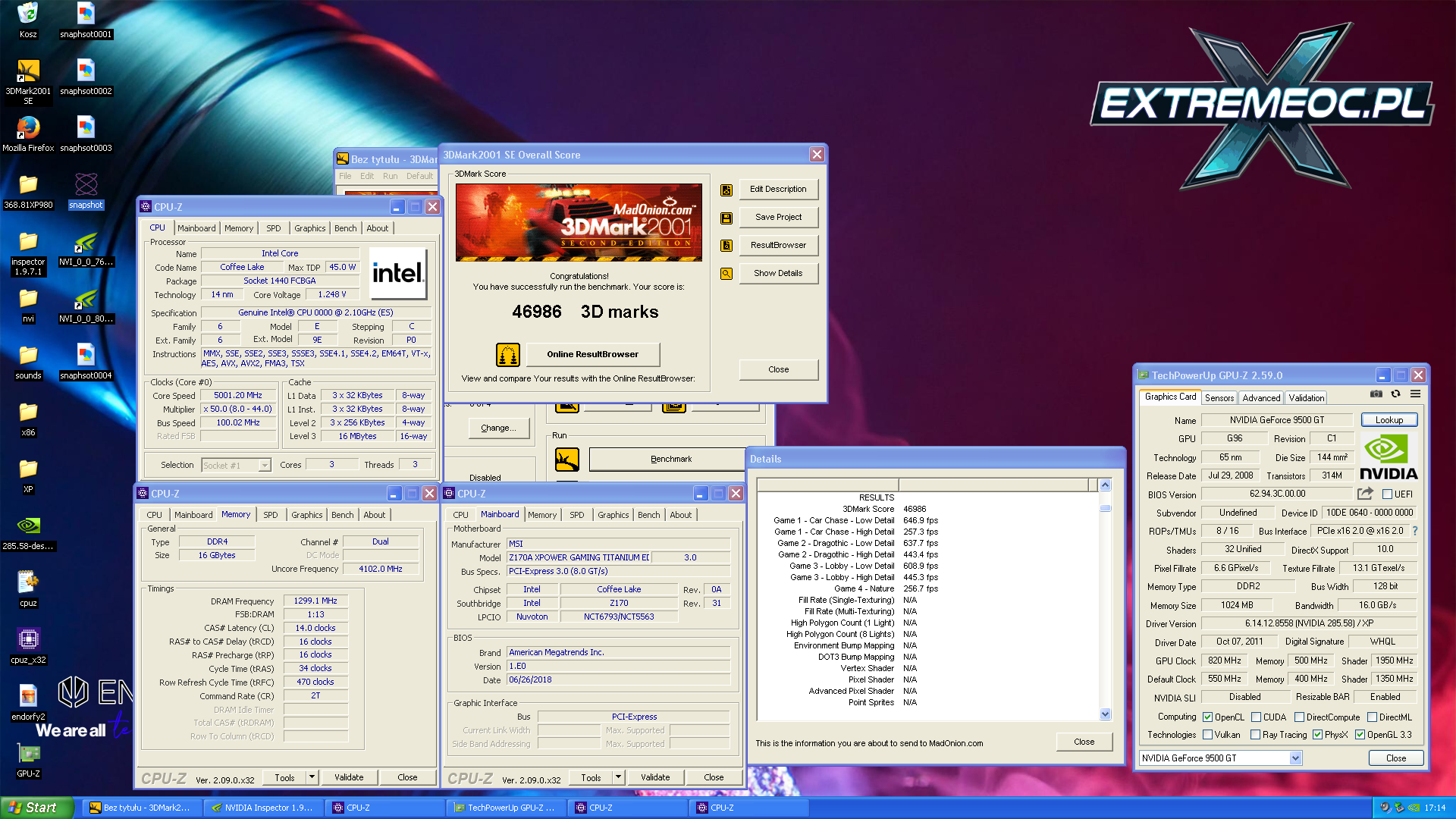This screenshot has width=1456, height=819.
Task: Switch to Bez tytulu 3DMark taskbar item
Action: (141, 808)
